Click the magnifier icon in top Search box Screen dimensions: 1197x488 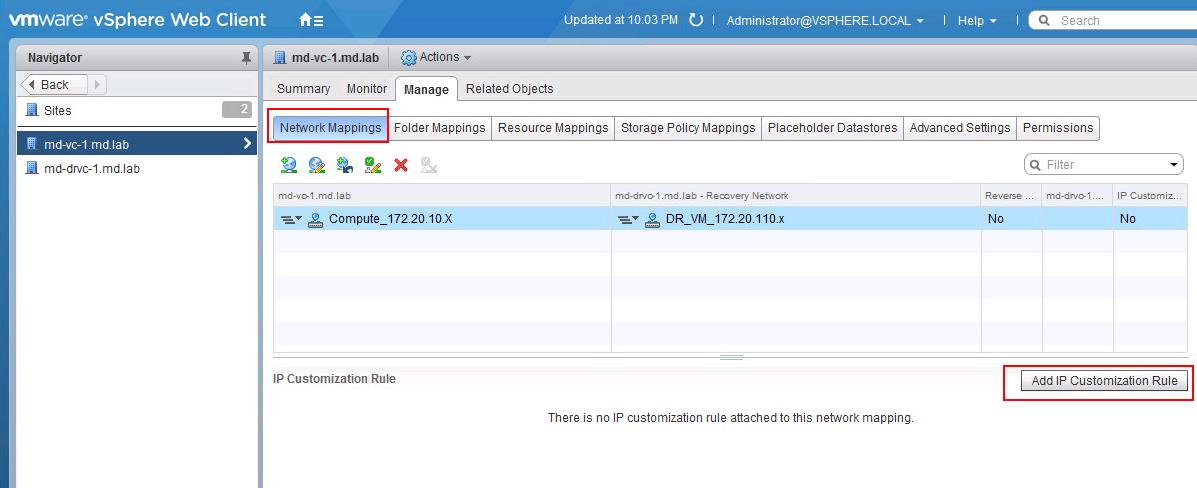pyautogui.click(x=1044, y=21)
